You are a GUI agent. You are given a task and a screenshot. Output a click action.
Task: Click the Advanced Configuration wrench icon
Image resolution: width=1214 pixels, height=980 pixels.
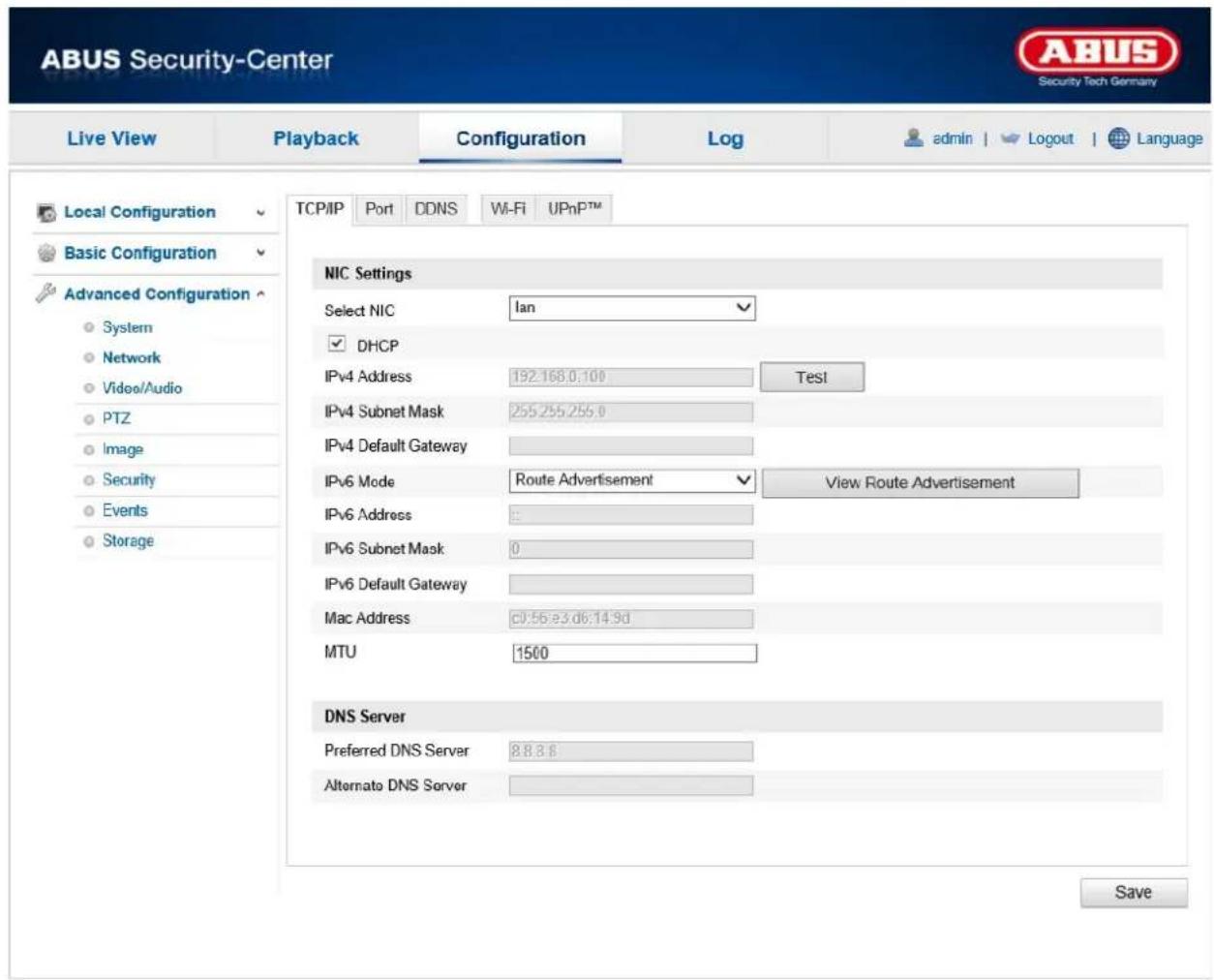click(45, 292)
